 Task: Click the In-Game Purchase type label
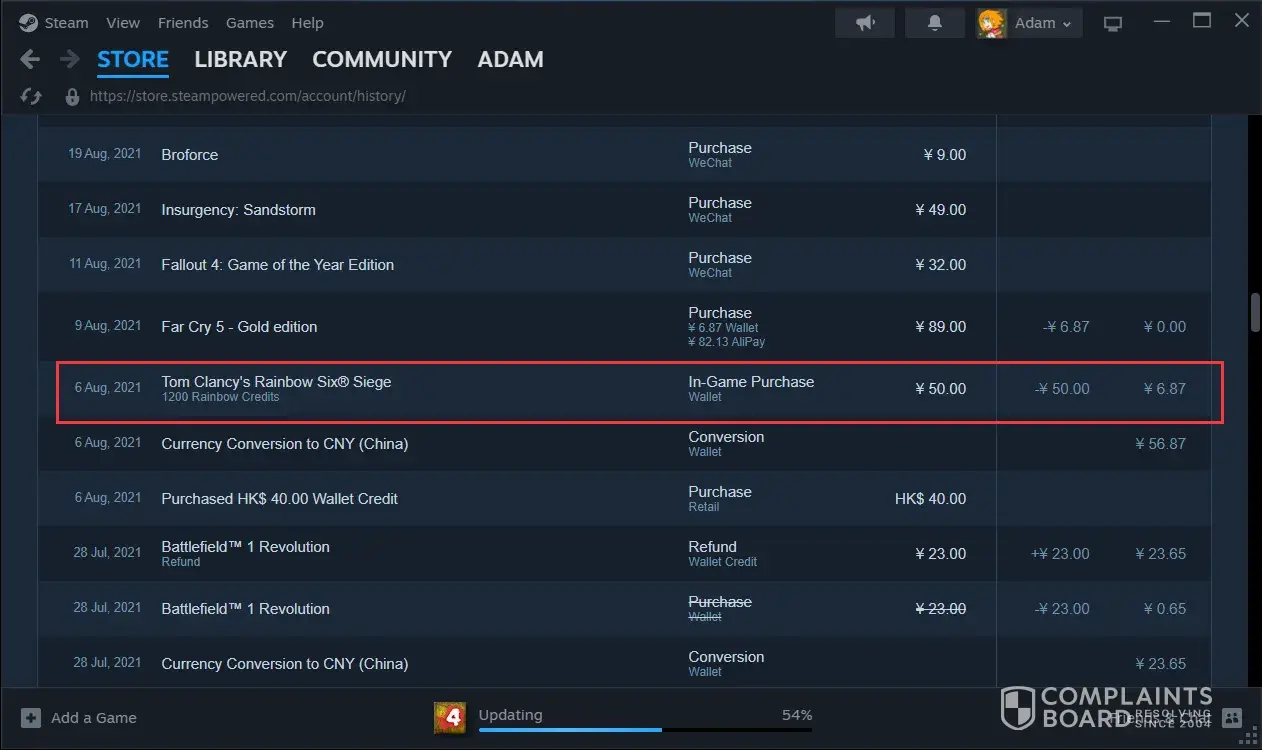[751, 382]
